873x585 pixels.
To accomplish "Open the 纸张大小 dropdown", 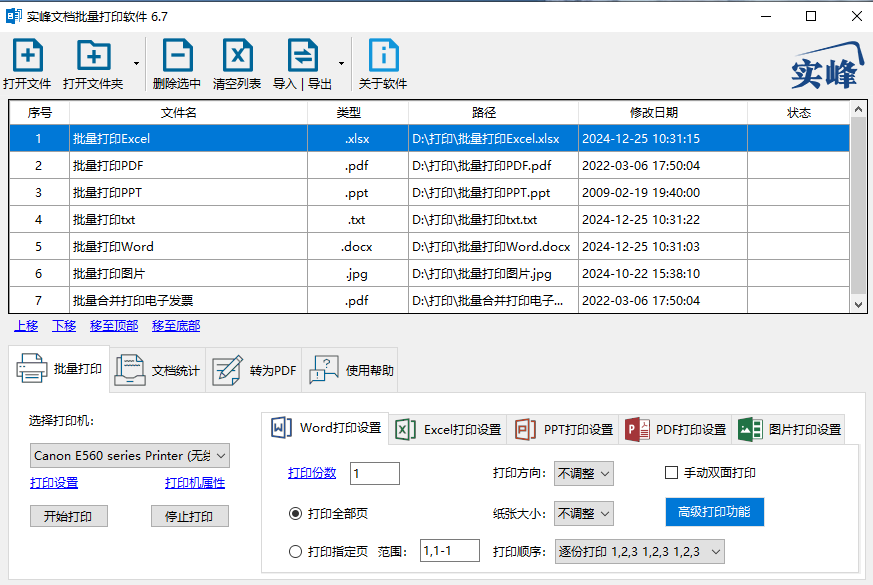I will (583, 513).
